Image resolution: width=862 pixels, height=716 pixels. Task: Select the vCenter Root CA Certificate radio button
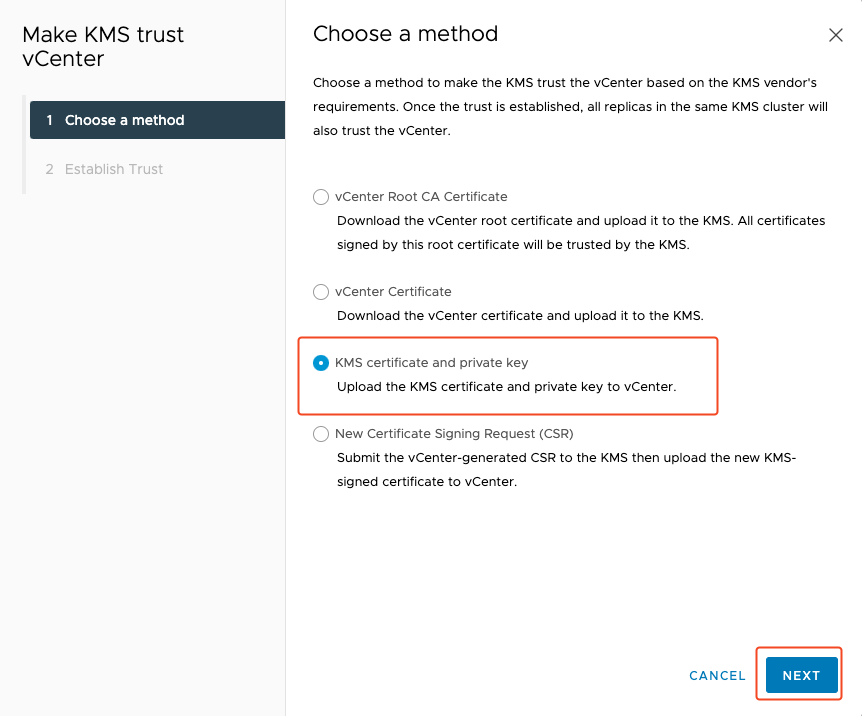[x=321, y=197]
